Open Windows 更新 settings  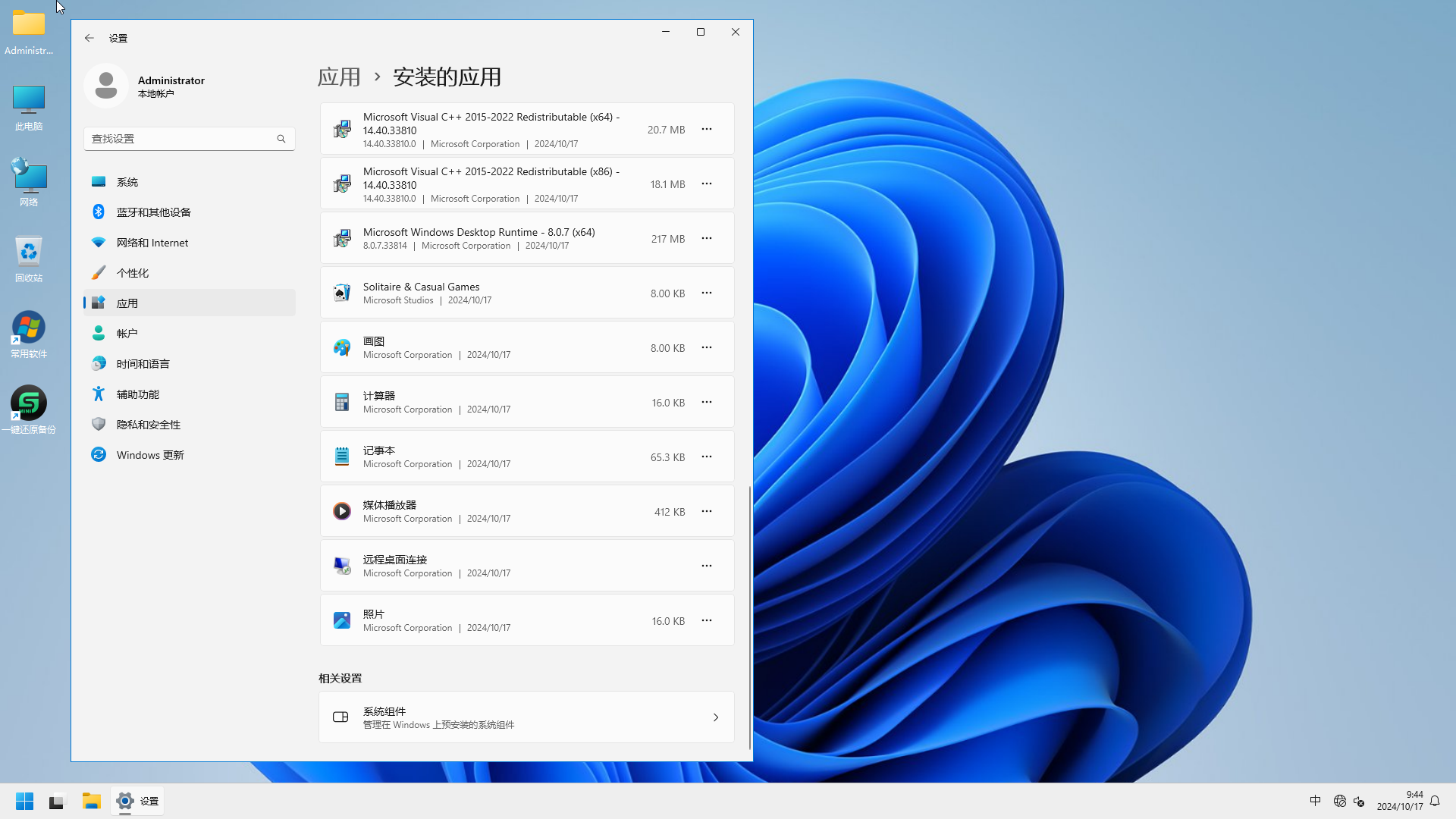click(x=190, y=455)
